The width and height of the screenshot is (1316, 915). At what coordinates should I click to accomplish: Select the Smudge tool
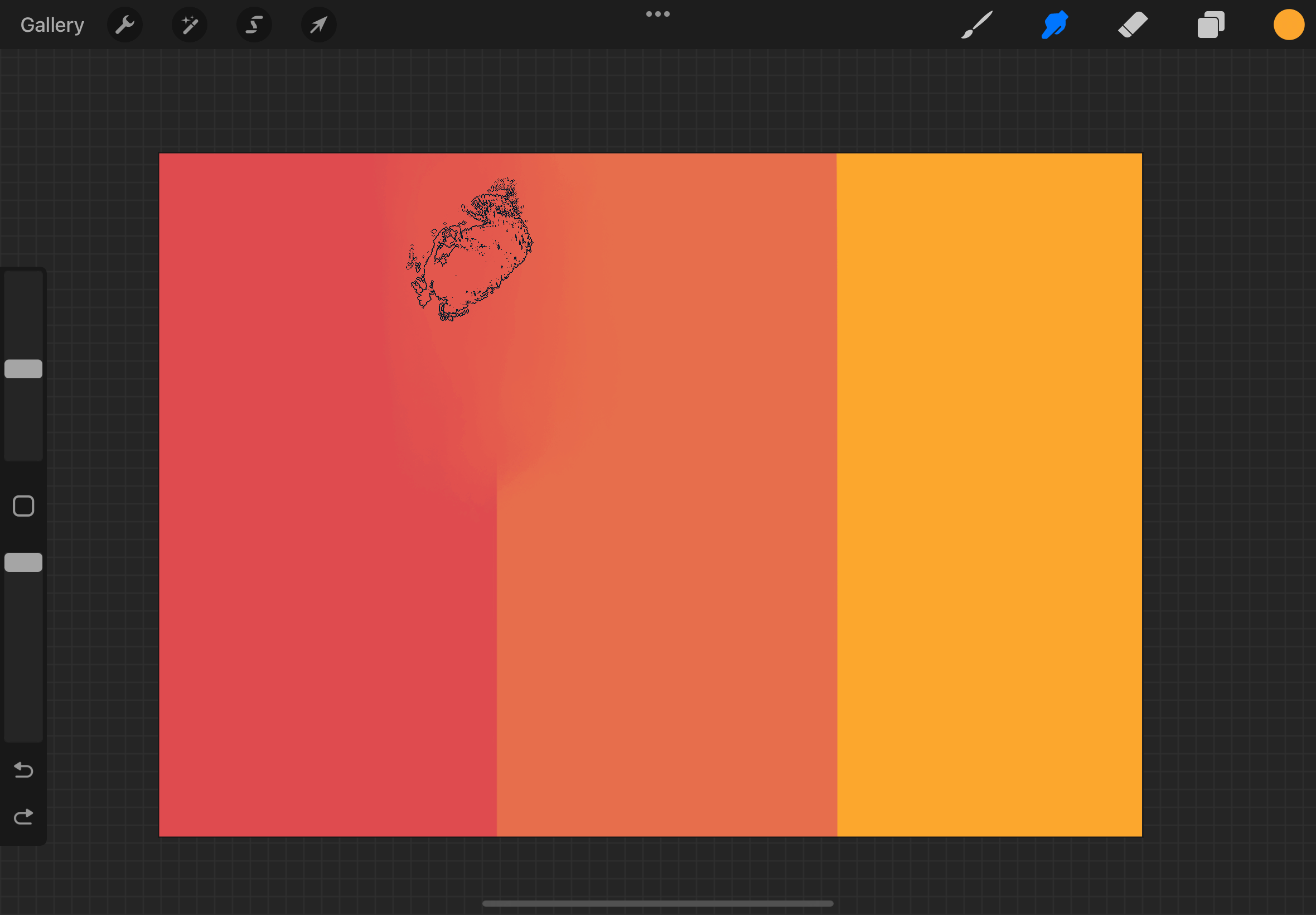tap(1054, 25)
